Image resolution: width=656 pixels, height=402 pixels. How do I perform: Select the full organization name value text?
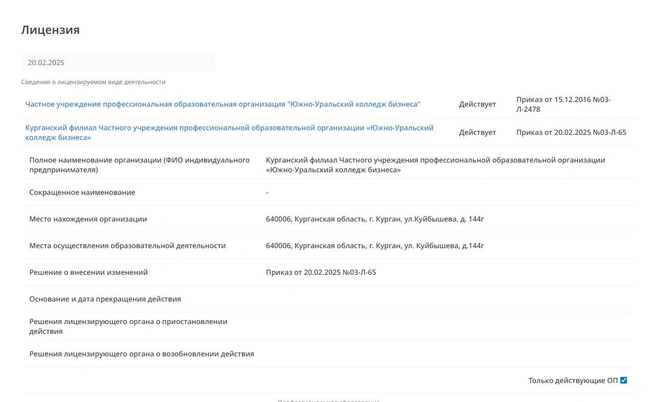click(436, 165)
